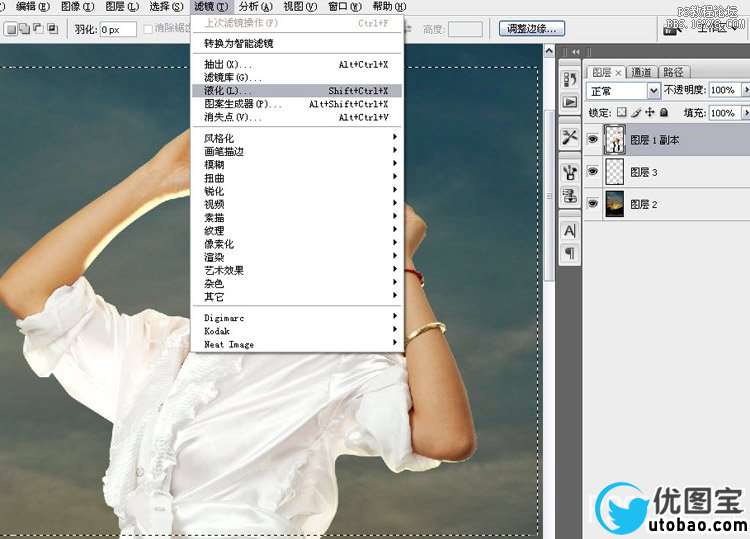Open the 图像 menu
Screen dimensions: 750x539
coord(77,7)
